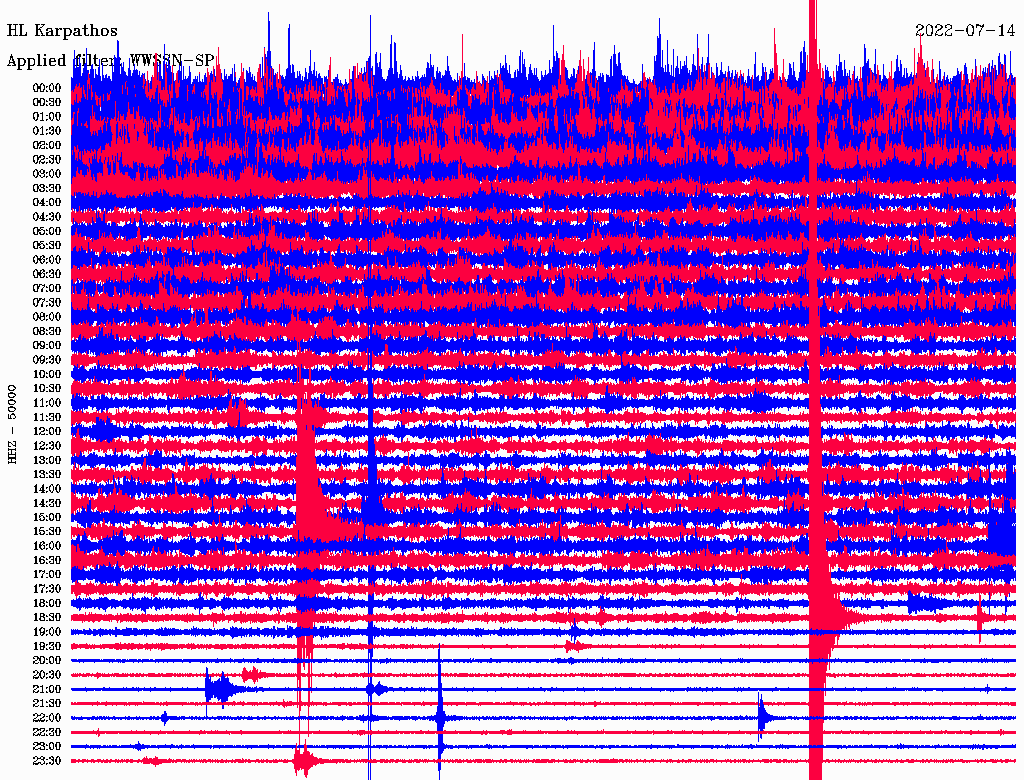This screenshot has height=780, width=1024.
Task: Choose the 17:00 time row label
Action: (47, 575)
